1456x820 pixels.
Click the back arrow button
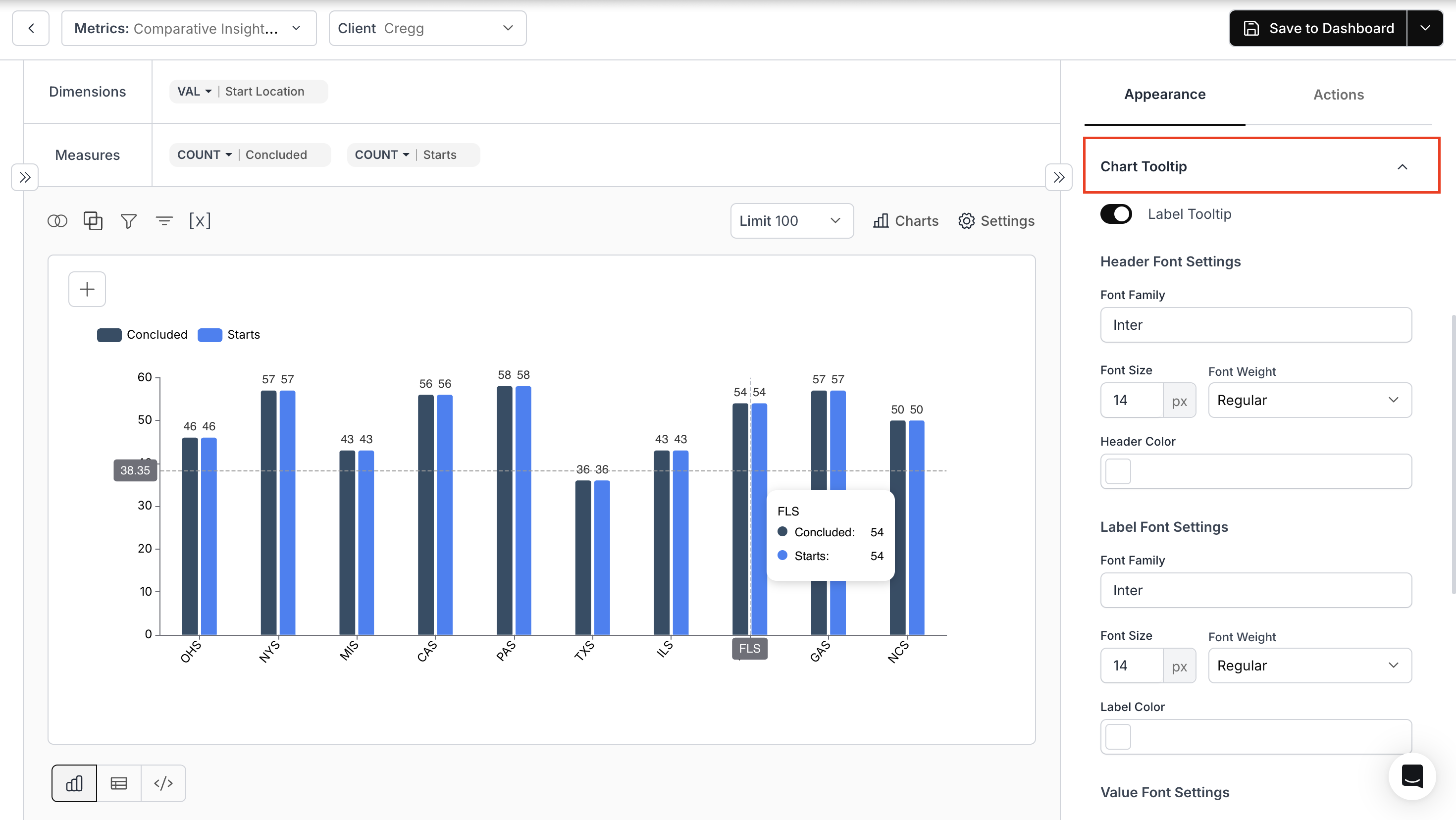[x=31, y=28]
